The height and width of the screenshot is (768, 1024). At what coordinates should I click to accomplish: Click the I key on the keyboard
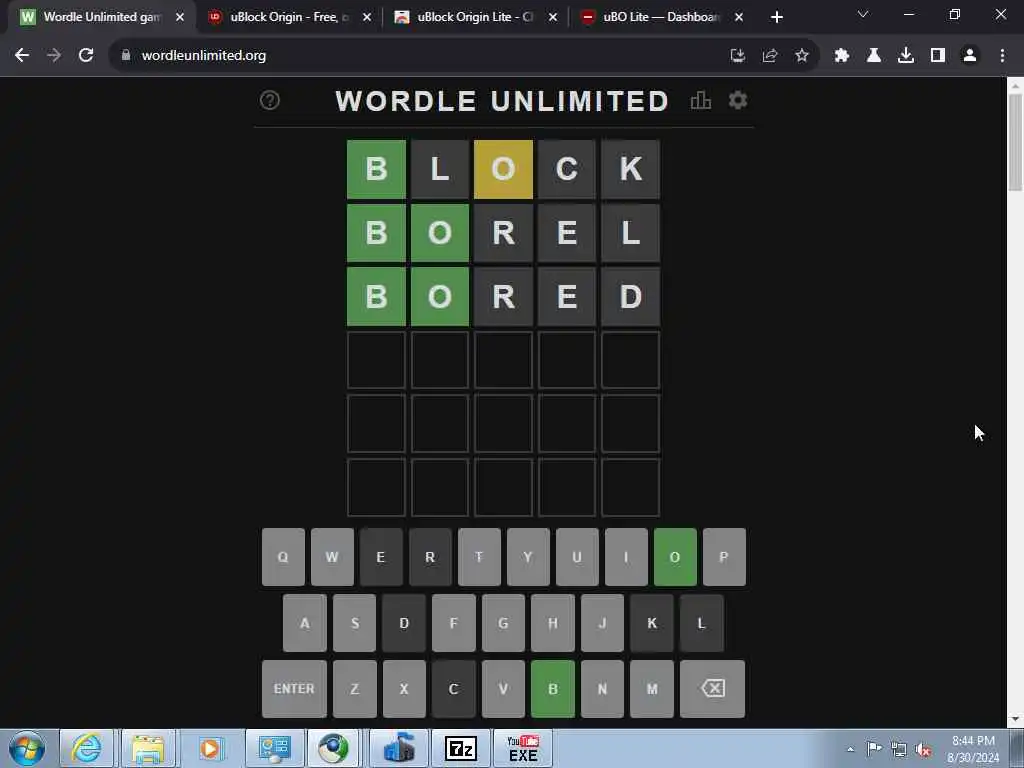click(626, 557)
